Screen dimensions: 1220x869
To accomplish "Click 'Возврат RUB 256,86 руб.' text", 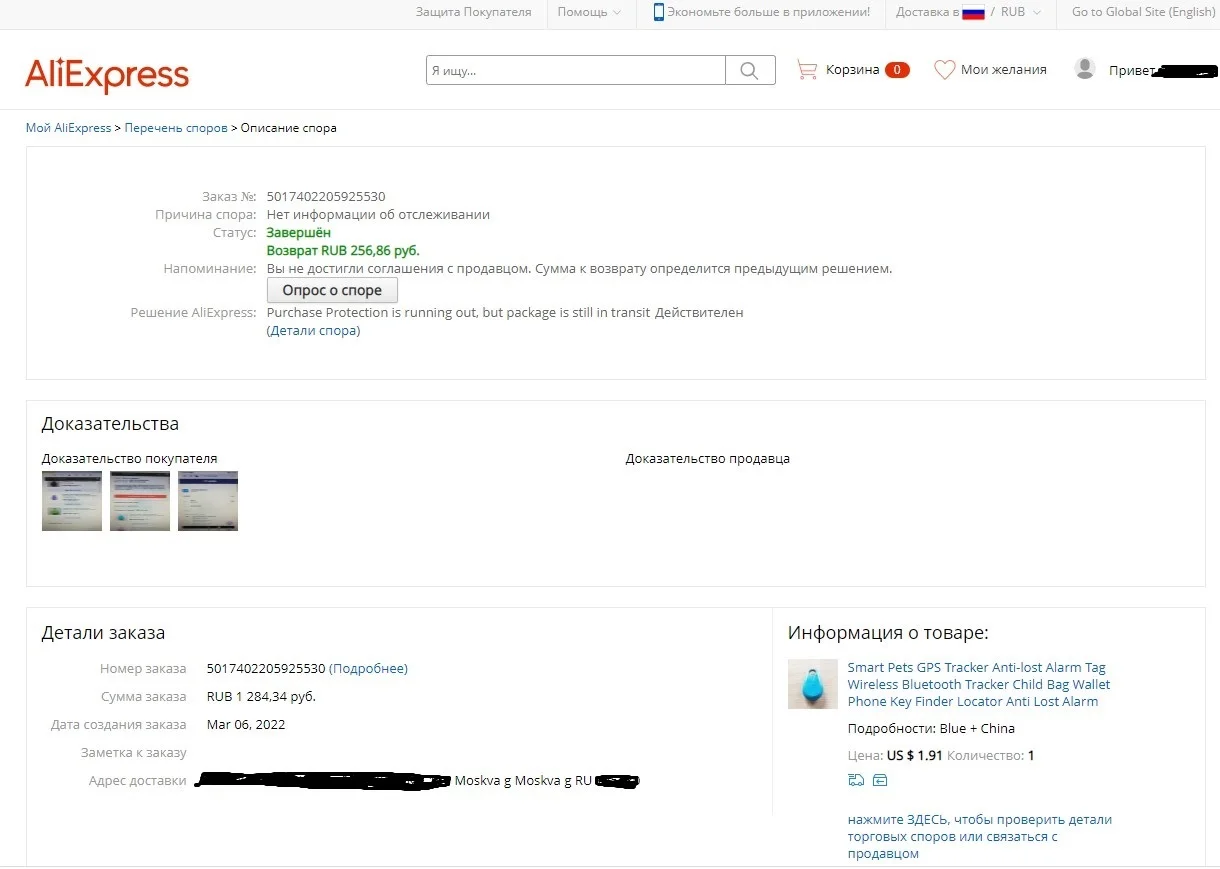I will [343, 250].
